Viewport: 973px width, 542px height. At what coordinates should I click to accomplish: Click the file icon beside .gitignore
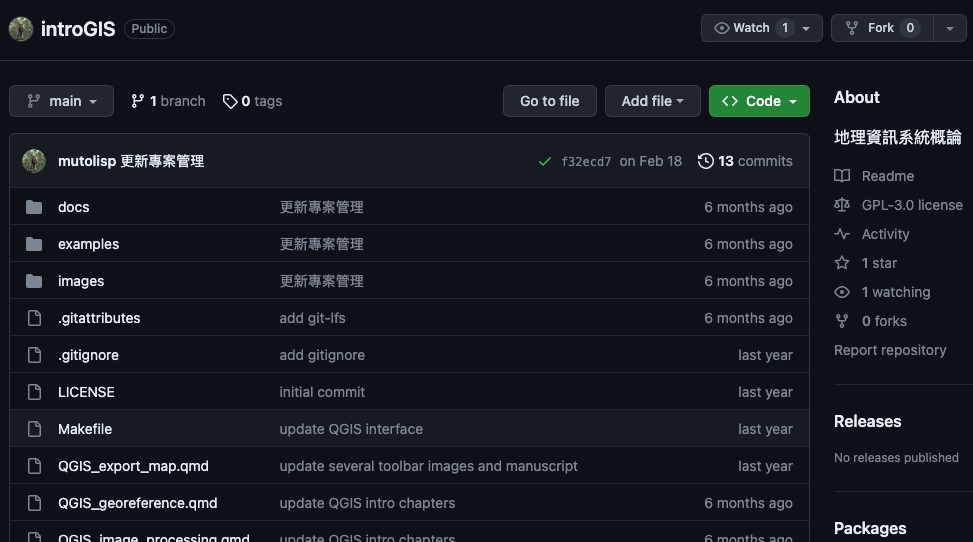34,355
